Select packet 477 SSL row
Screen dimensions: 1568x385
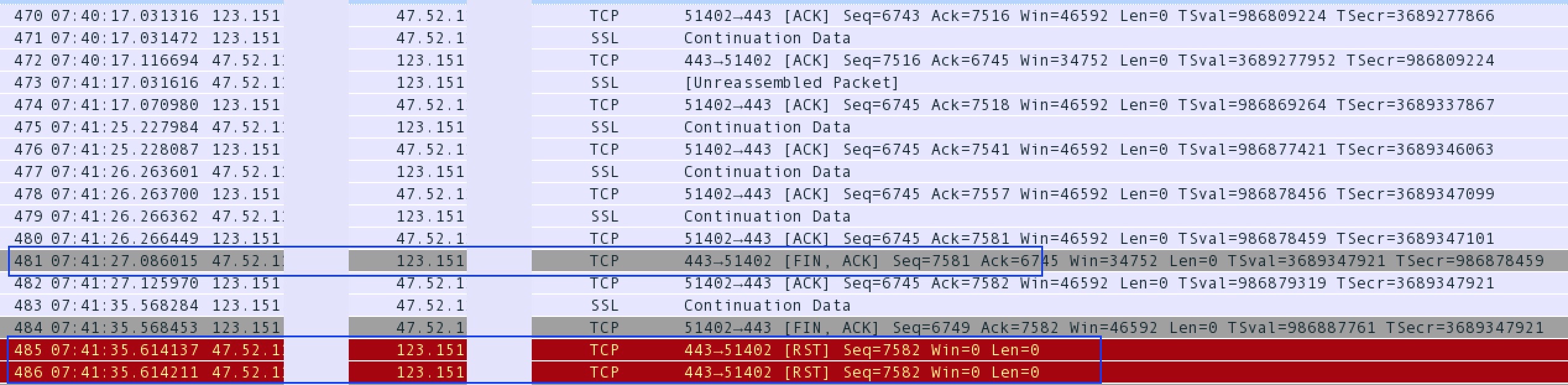784,171
